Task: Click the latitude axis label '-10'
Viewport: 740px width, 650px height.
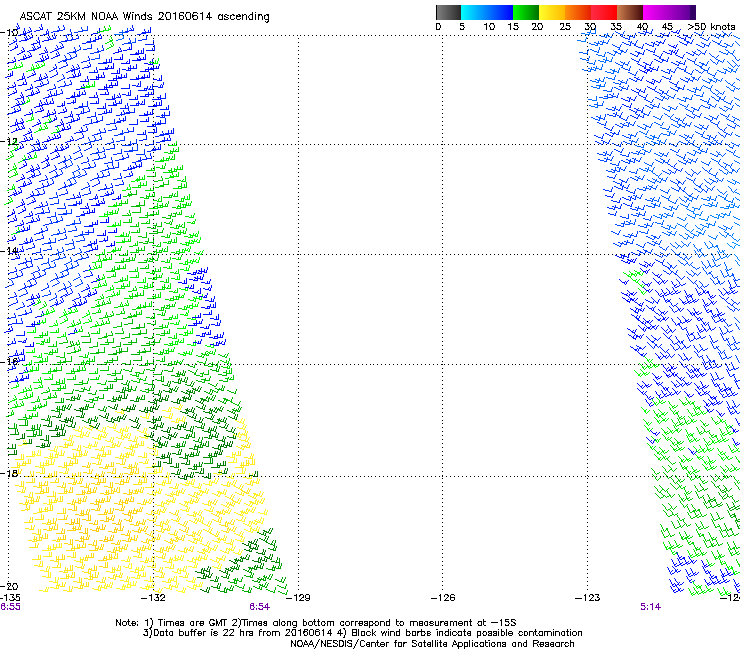Action: (x=9, y=33)
